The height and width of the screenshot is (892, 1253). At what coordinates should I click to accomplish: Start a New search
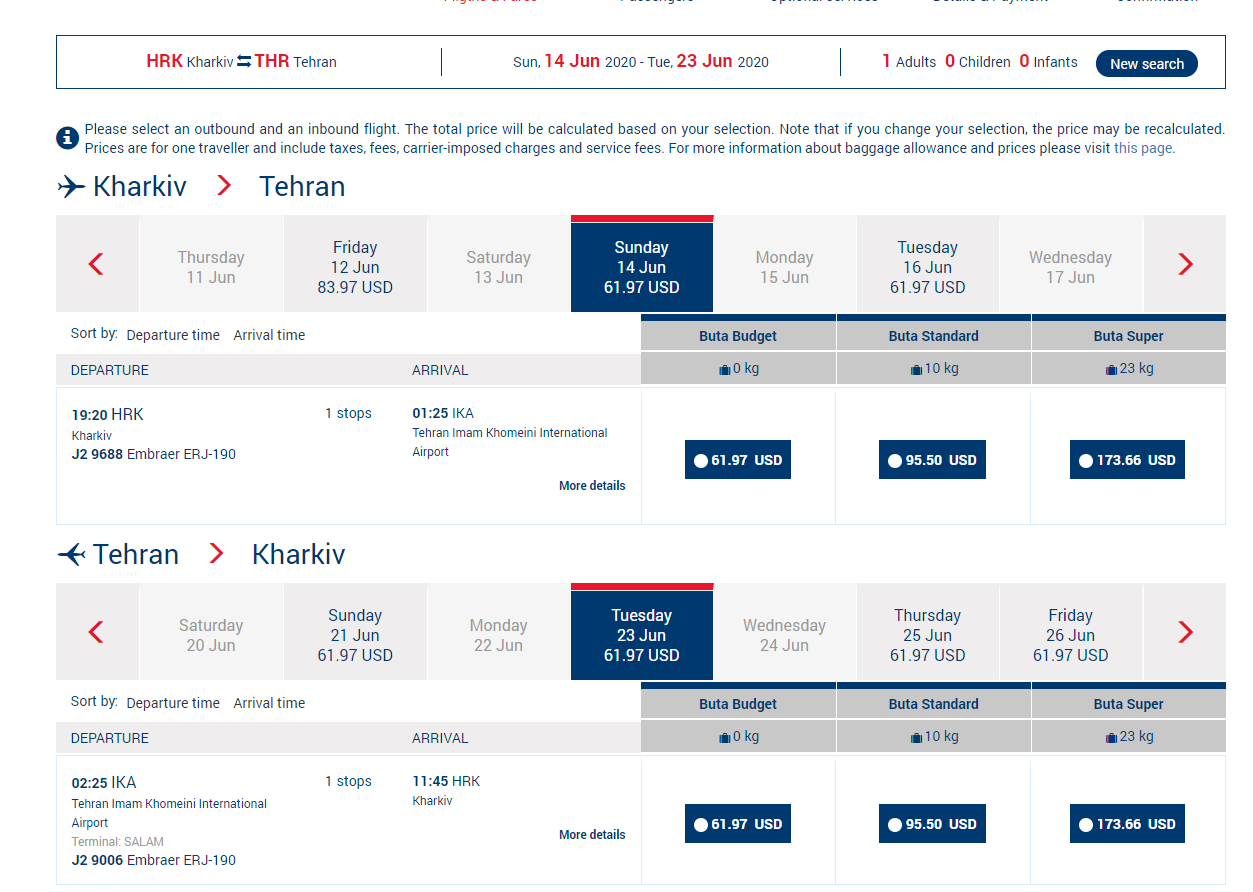pos(1147,63)
